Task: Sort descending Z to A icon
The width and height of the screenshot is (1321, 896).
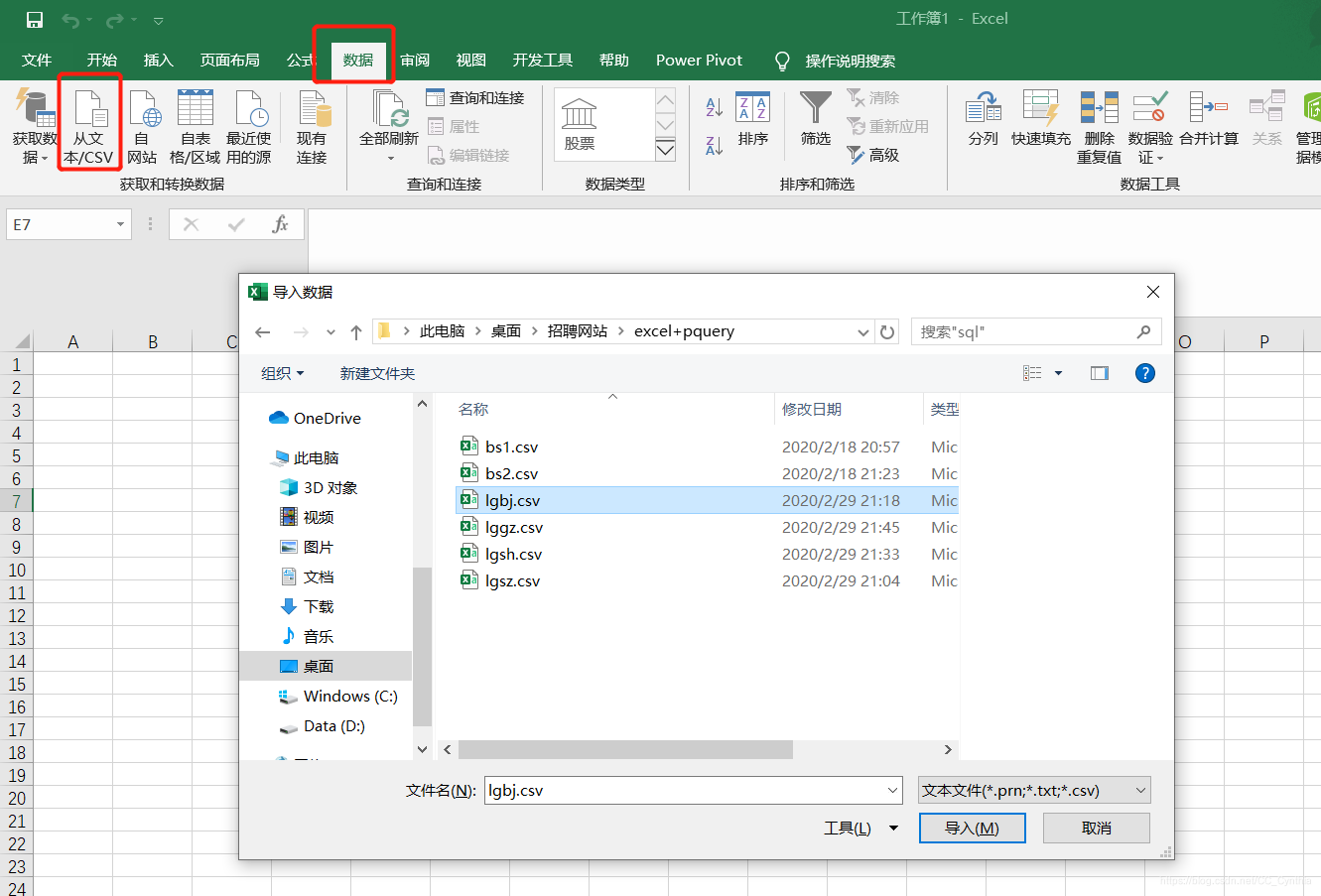Action: pos(714,145)
